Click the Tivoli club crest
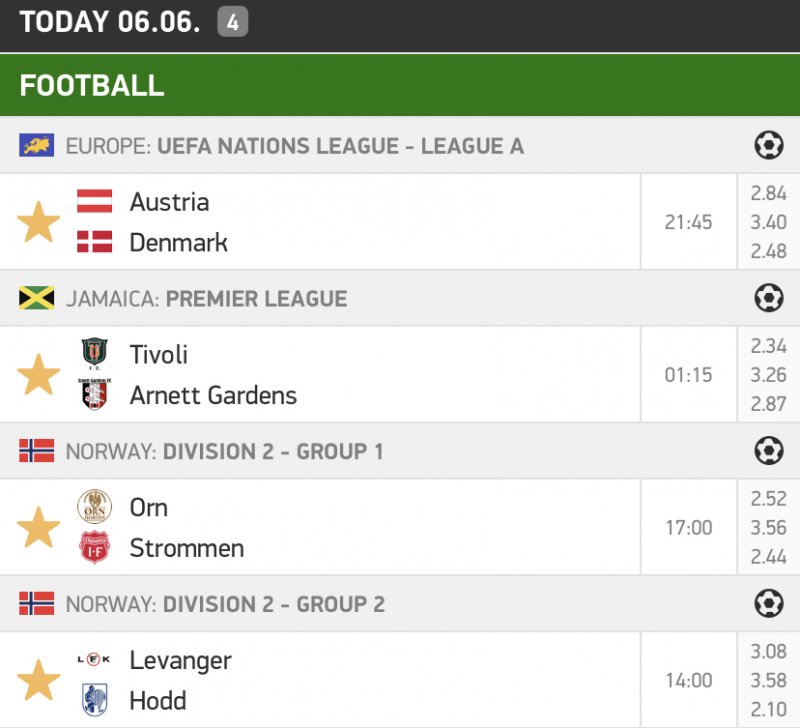The width and height of the screenshot is (800, 728). pos(94,354)
